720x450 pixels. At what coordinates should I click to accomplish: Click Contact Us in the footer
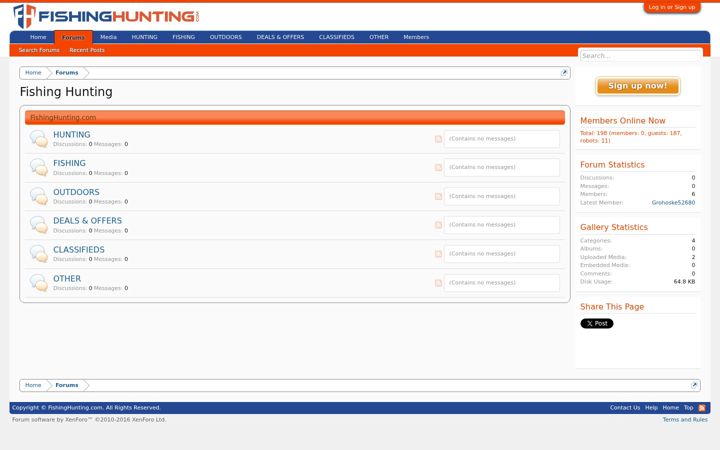[x=624, y=408]
